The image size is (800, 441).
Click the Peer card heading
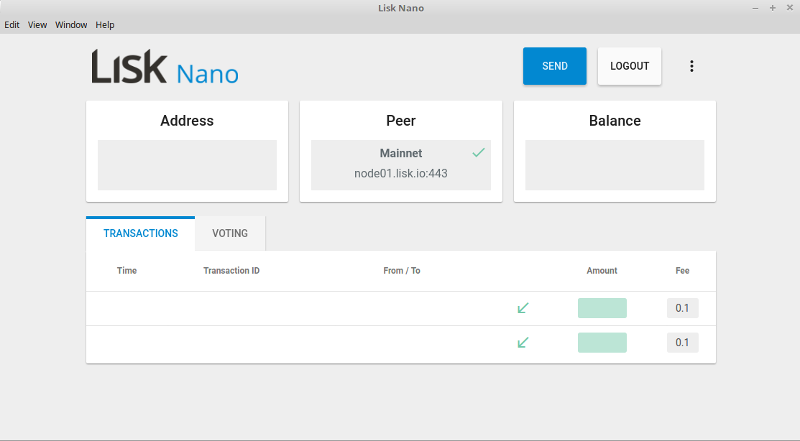[401, 120]
